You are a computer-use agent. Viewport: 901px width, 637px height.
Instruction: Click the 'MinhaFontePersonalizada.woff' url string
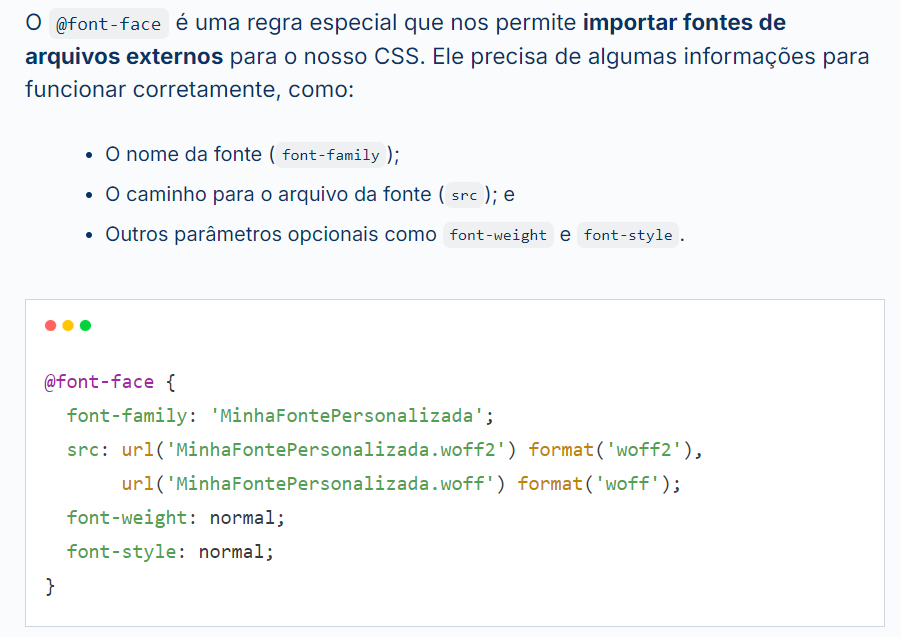(x=330, y=484)
